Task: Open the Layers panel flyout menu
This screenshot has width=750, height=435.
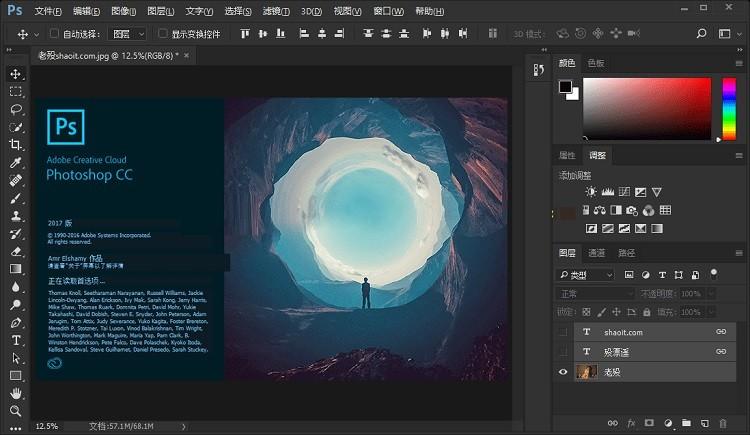Action: (x=739, y=253)
